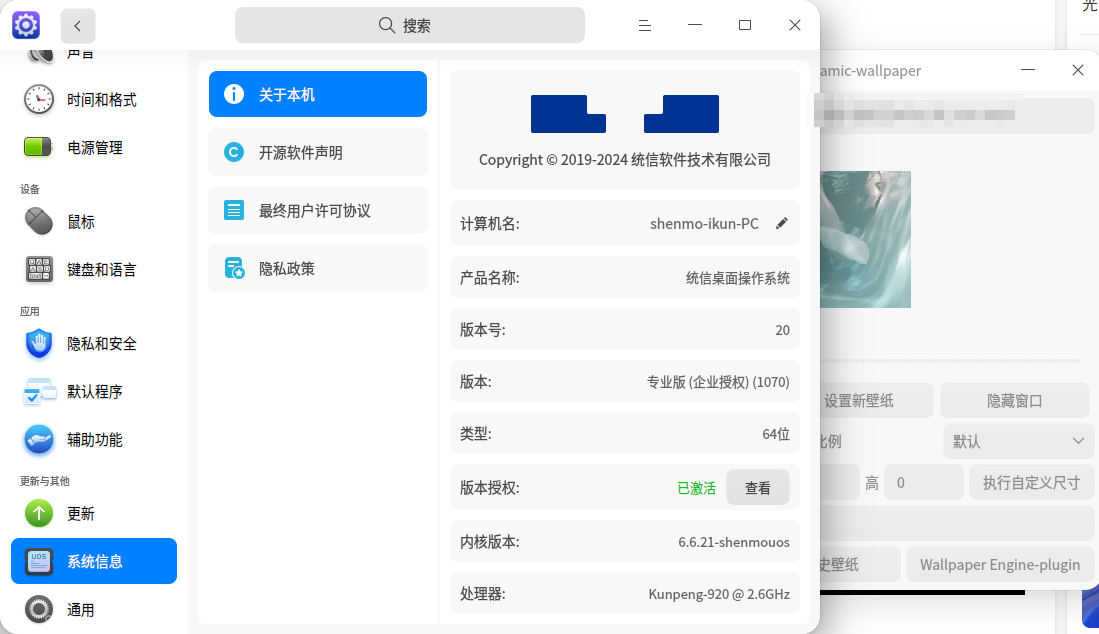Image resolution: width=1099 pixels, height=634 pixels.
Task: Open Privacy Policy (隐私政策) page
Action: pos(318,268)
